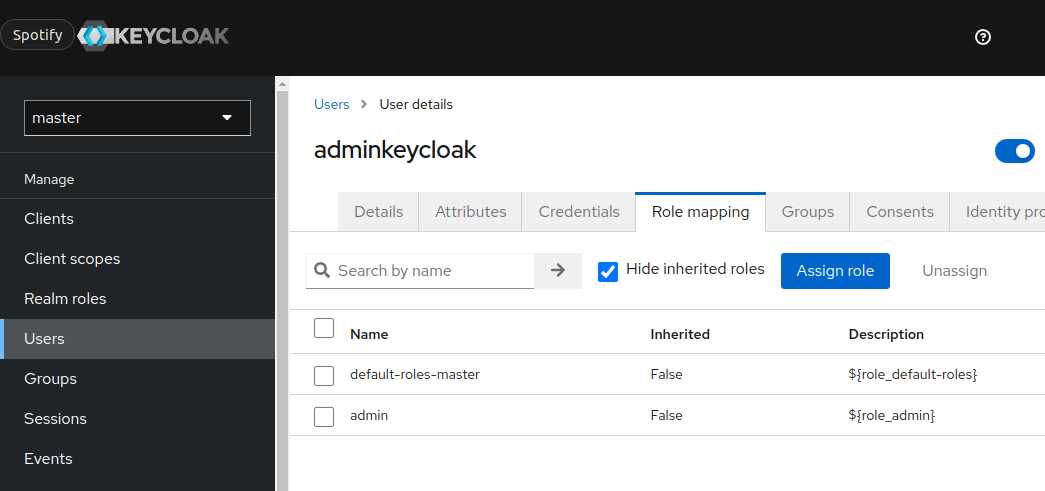Click the help question mark icon
This screenshot has width=1045, height=491.
point(982,37)
